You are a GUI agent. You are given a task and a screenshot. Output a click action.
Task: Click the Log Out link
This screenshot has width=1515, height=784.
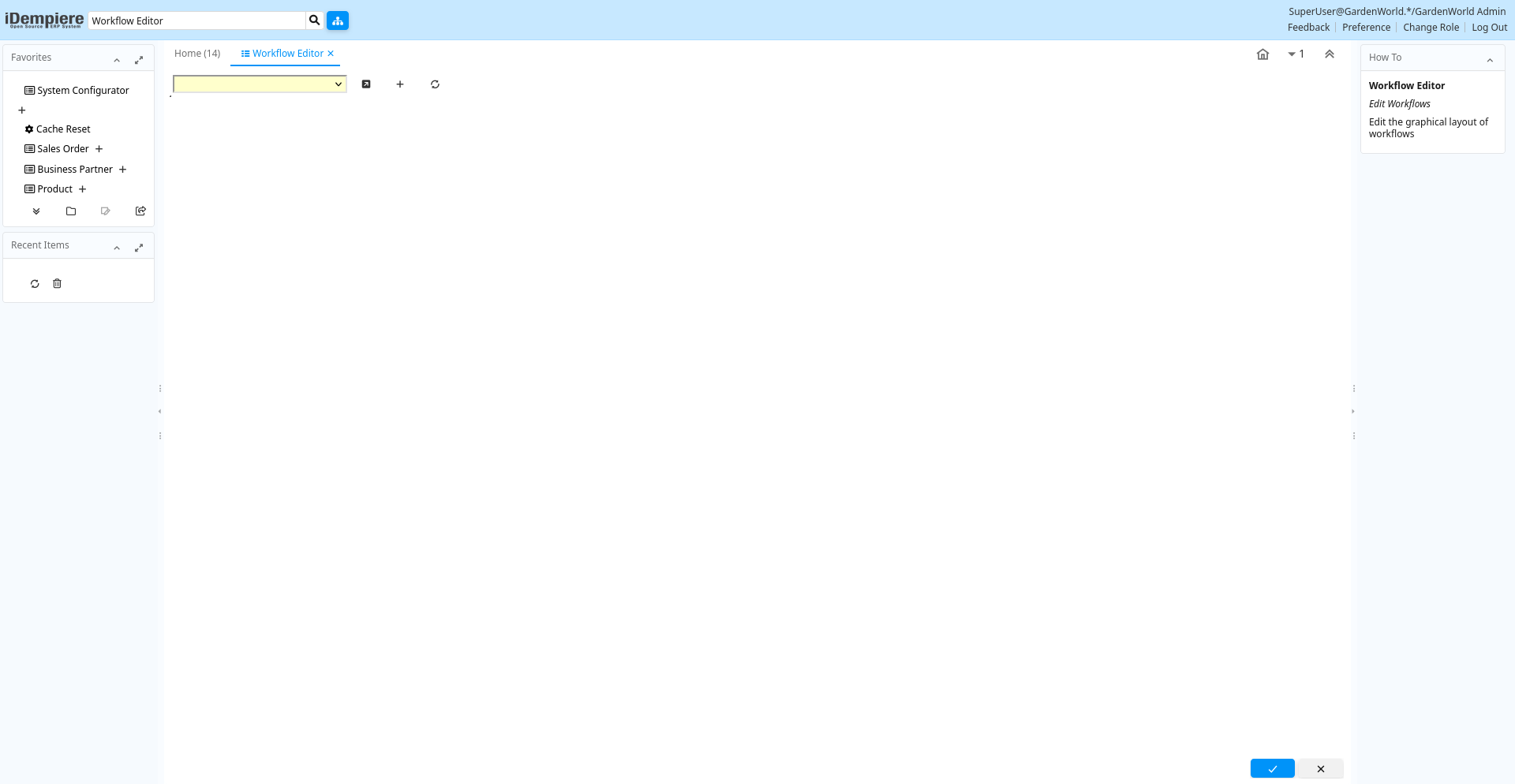point(1489,28)
